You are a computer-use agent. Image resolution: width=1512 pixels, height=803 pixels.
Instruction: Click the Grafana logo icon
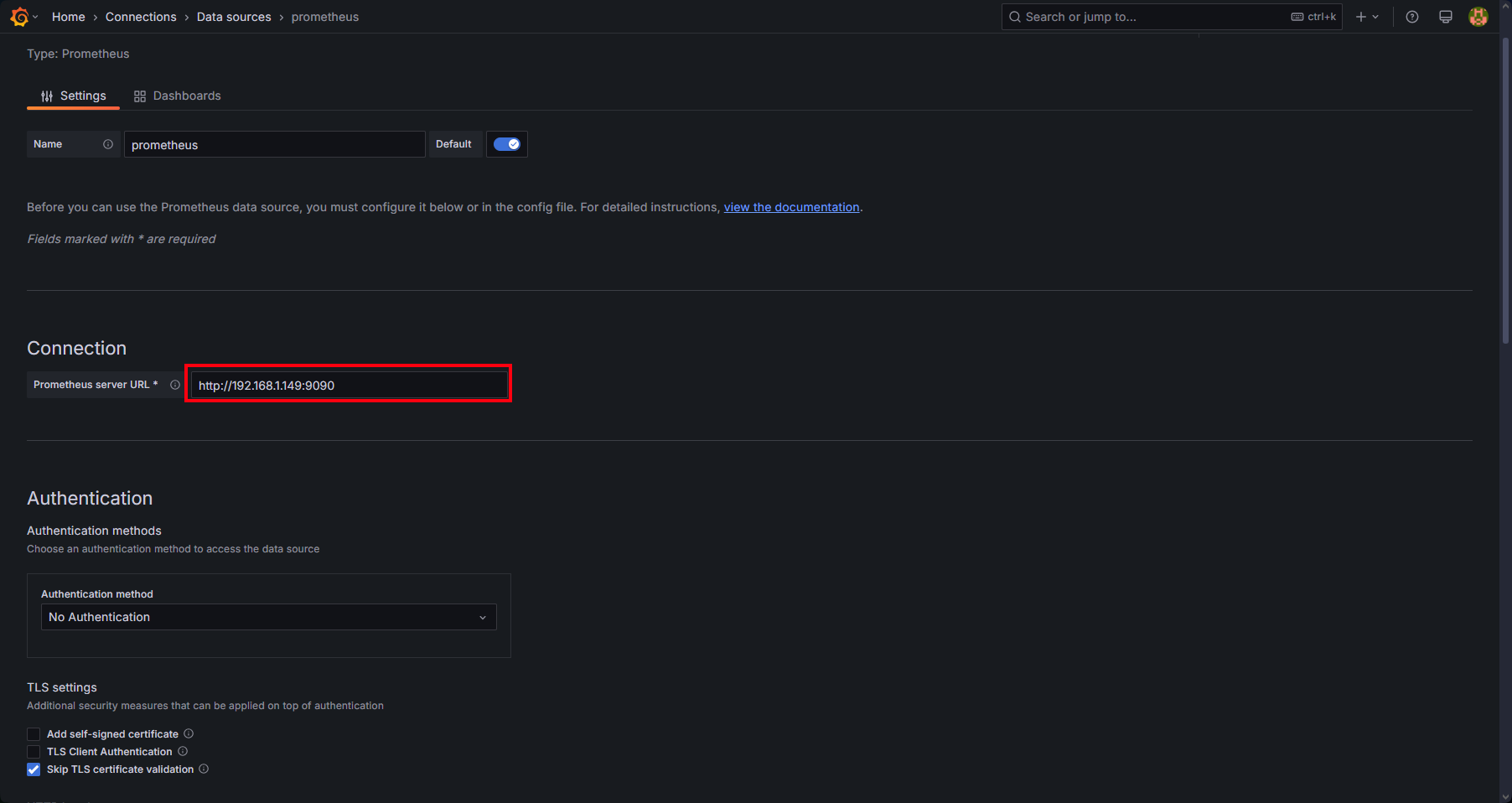tap(19, 17)
